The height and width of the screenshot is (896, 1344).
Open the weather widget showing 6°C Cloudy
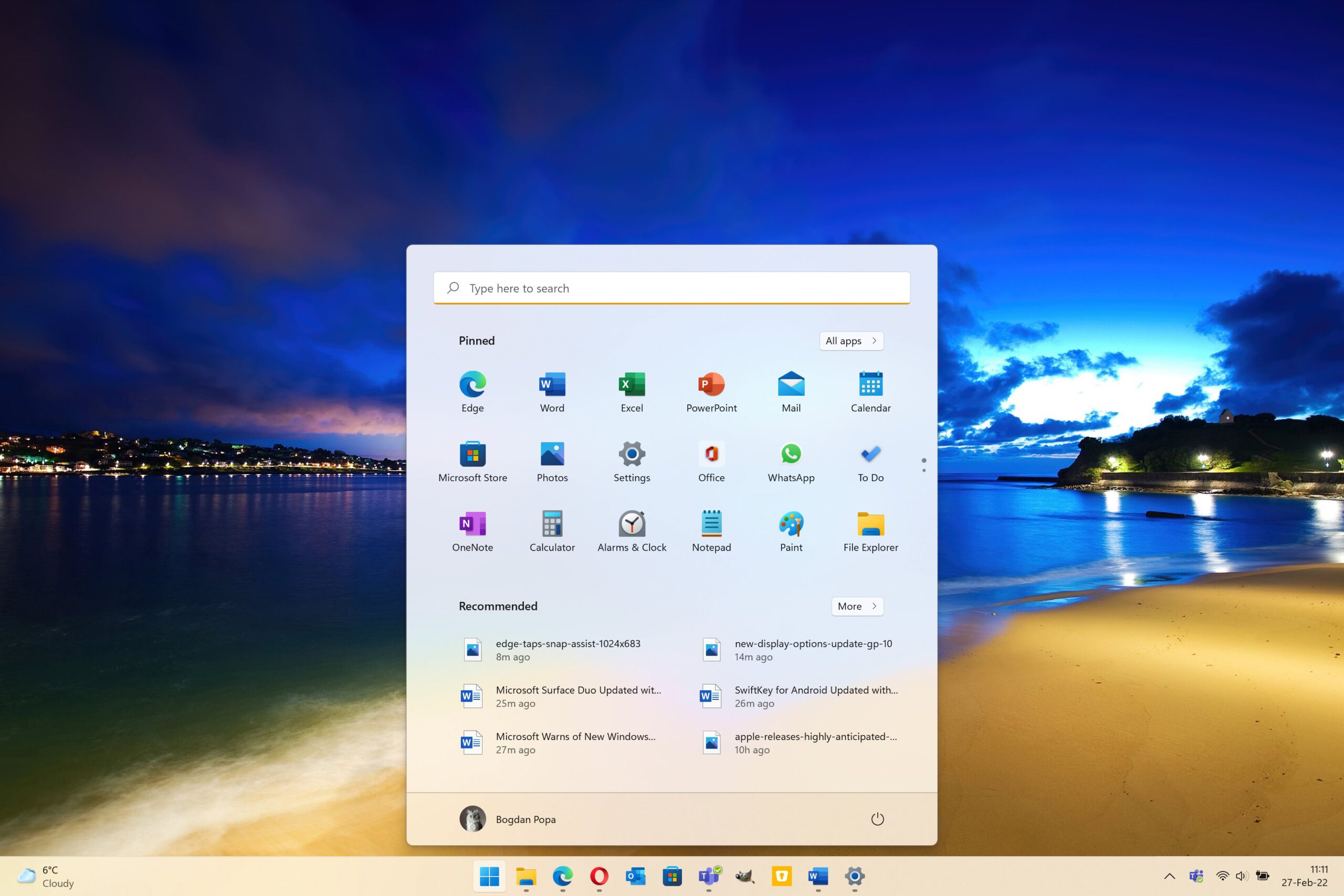(46, 876)
